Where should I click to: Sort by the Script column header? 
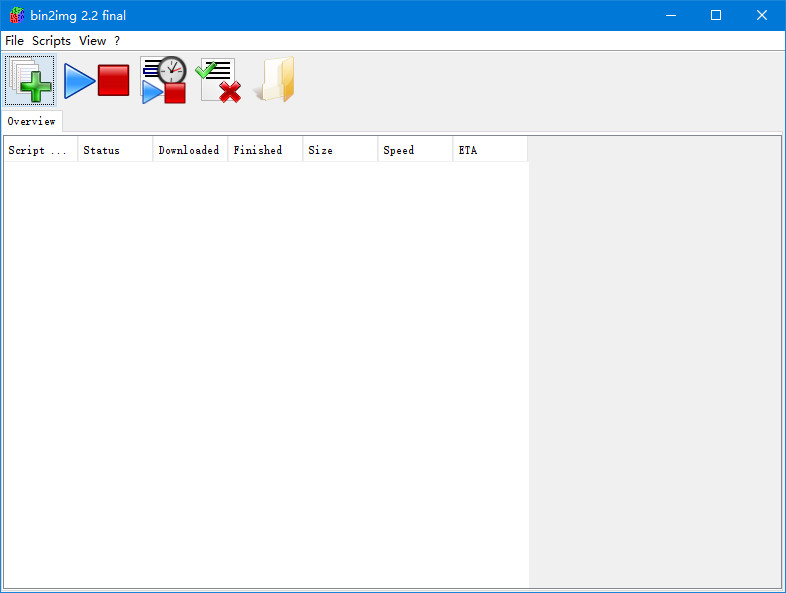(x=40, y=150)
